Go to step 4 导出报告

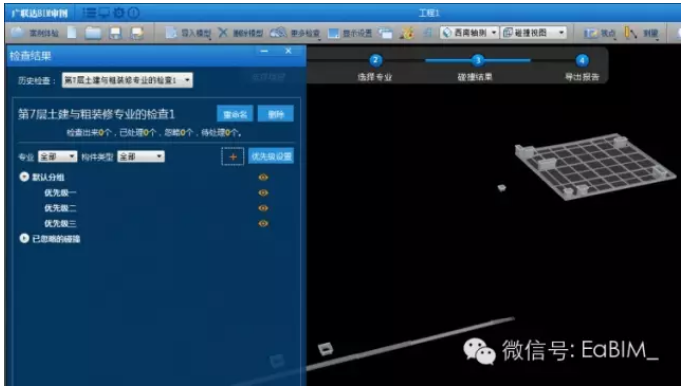582,68
